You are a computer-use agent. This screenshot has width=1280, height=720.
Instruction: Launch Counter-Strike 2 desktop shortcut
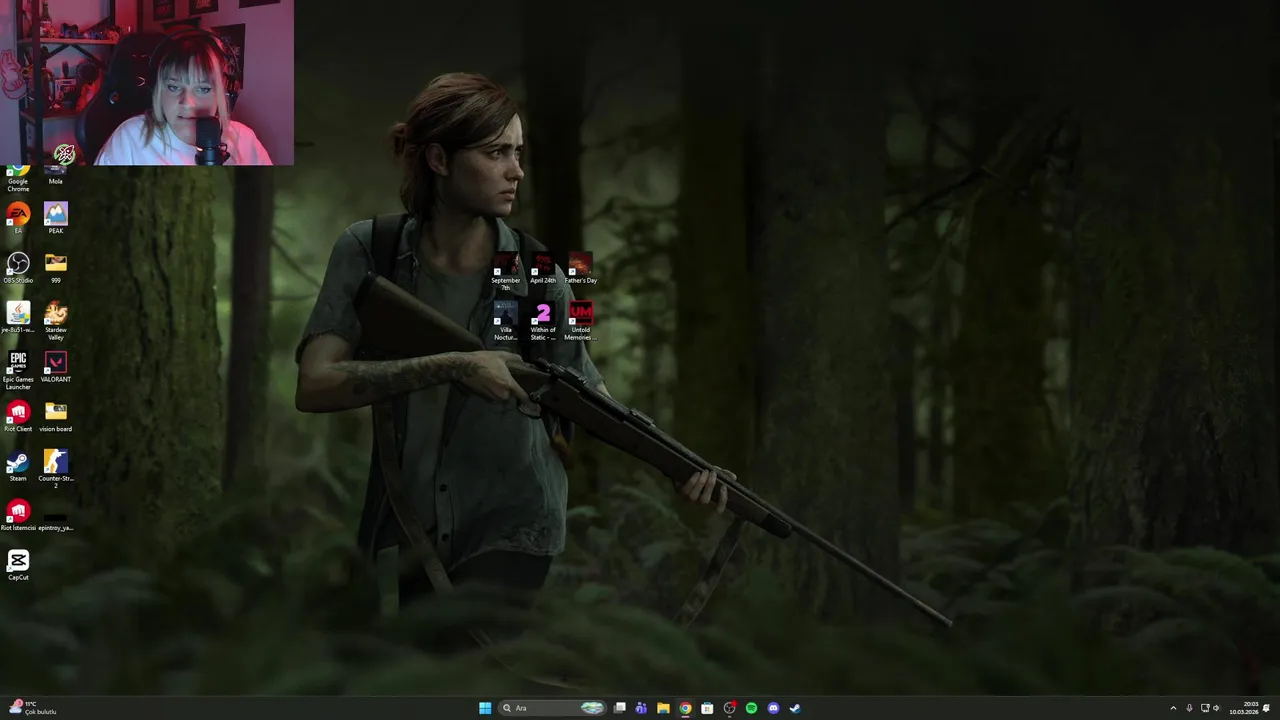pyautogui.click(x=56, y=468)
